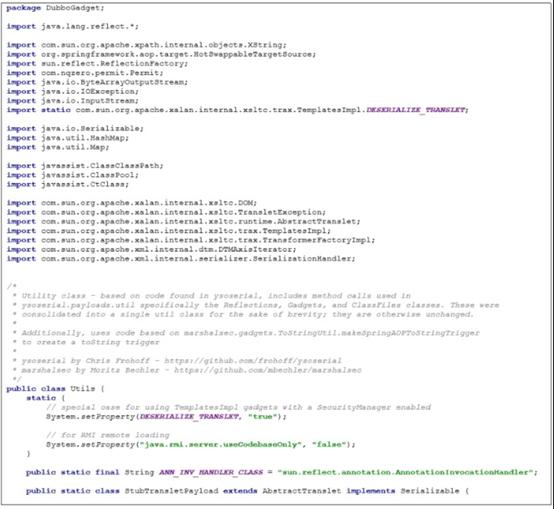
Task: Click the java.util.HashMap import line
Action: click(67, 138)
